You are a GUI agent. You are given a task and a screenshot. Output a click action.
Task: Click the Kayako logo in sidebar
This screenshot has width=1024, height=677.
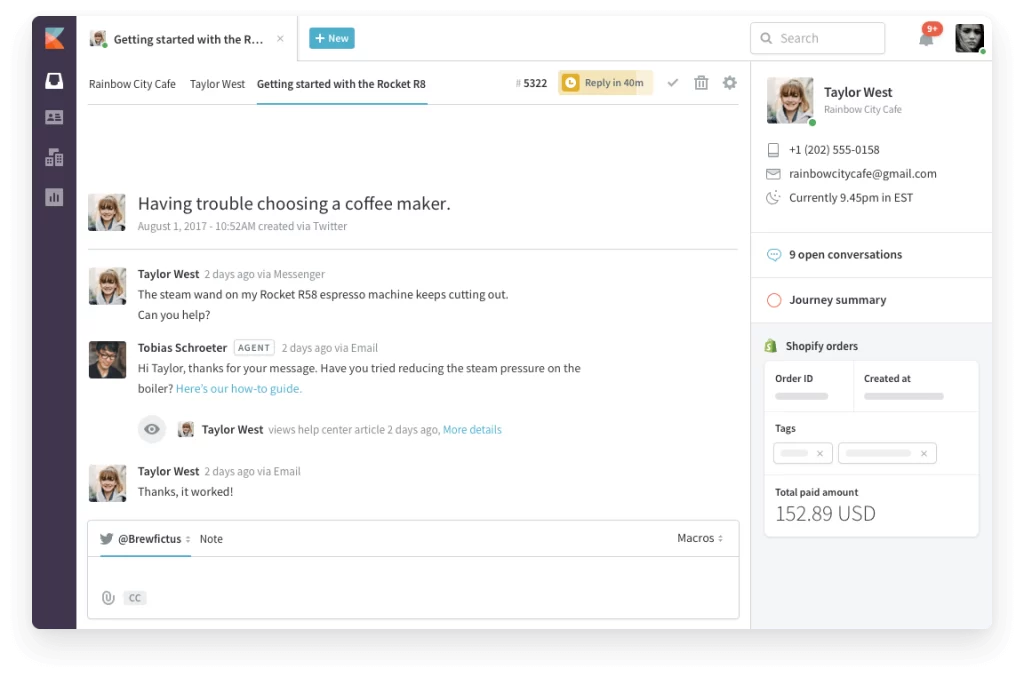pos(54,39)
